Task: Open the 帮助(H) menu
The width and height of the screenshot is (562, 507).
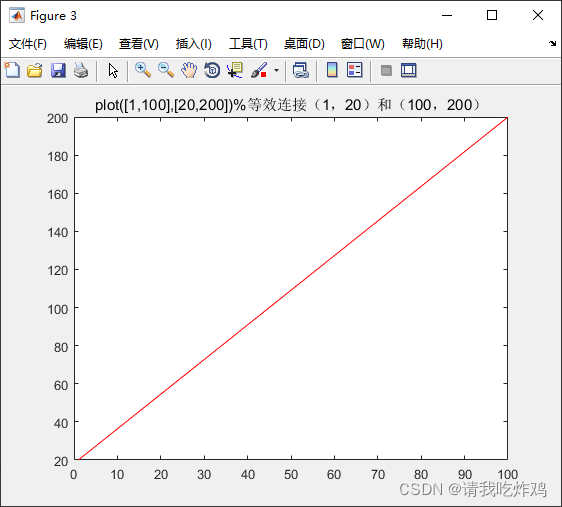Action: click(x=422, y=44)
